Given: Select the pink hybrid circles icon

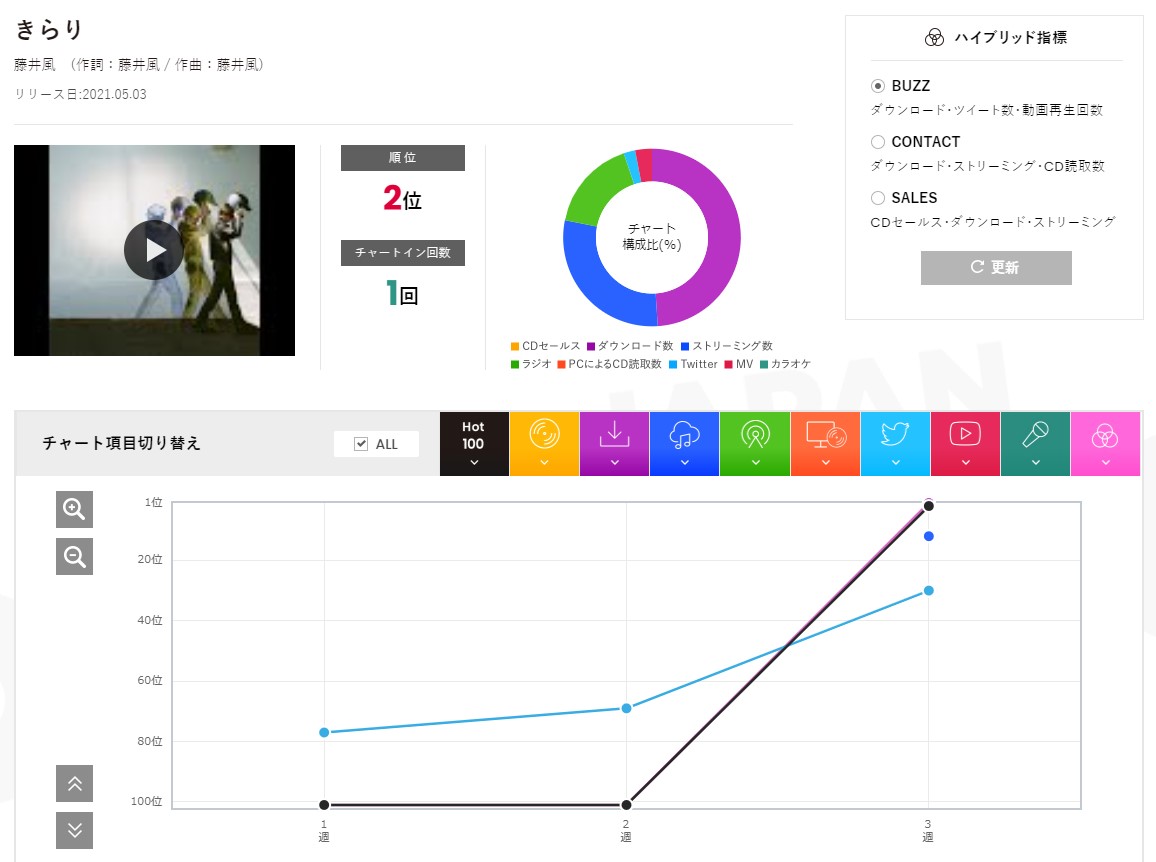Looking at the screenshot, I should (1105, 437).
